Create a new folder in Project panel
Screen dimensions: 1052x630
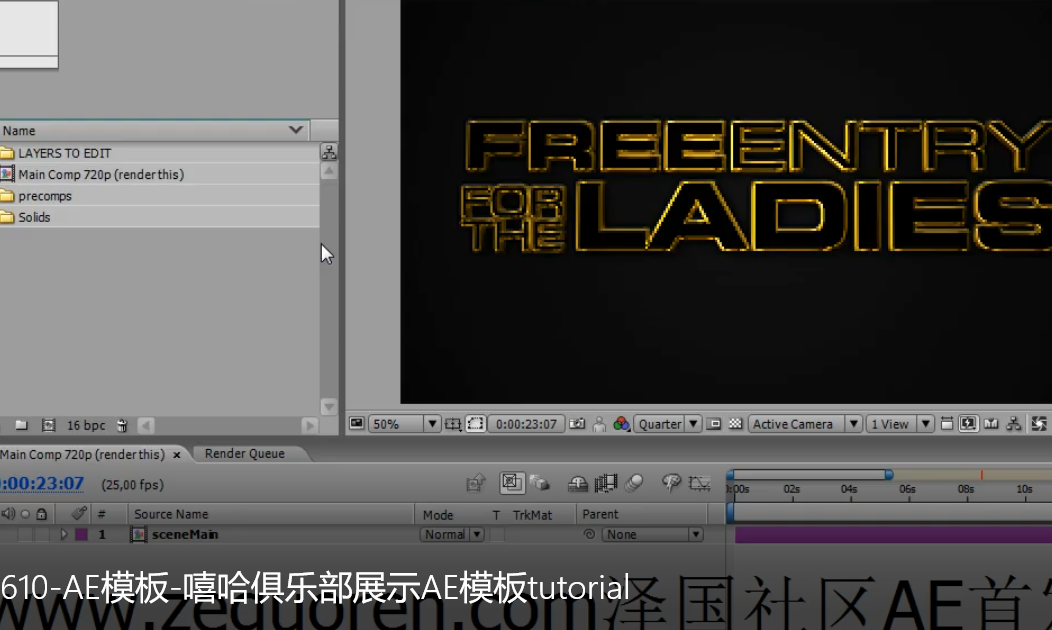point(21,425)
